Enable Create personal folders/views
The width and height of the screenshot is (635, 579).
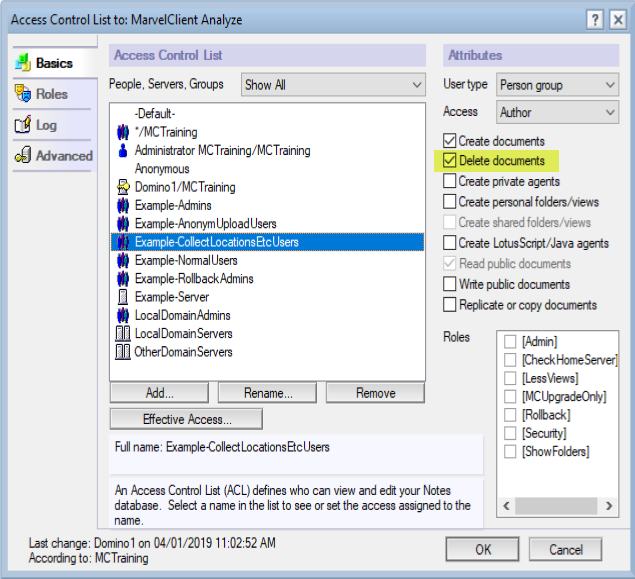450,201
